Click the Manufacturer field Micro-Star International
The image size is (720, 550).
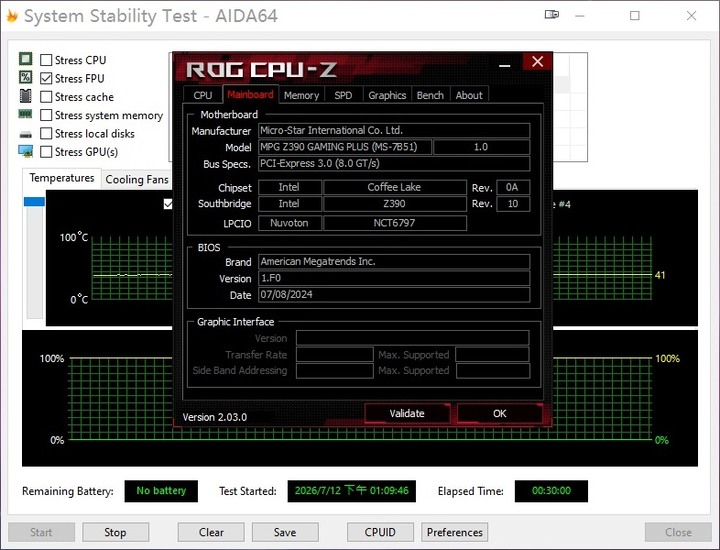tap(394, 130)
